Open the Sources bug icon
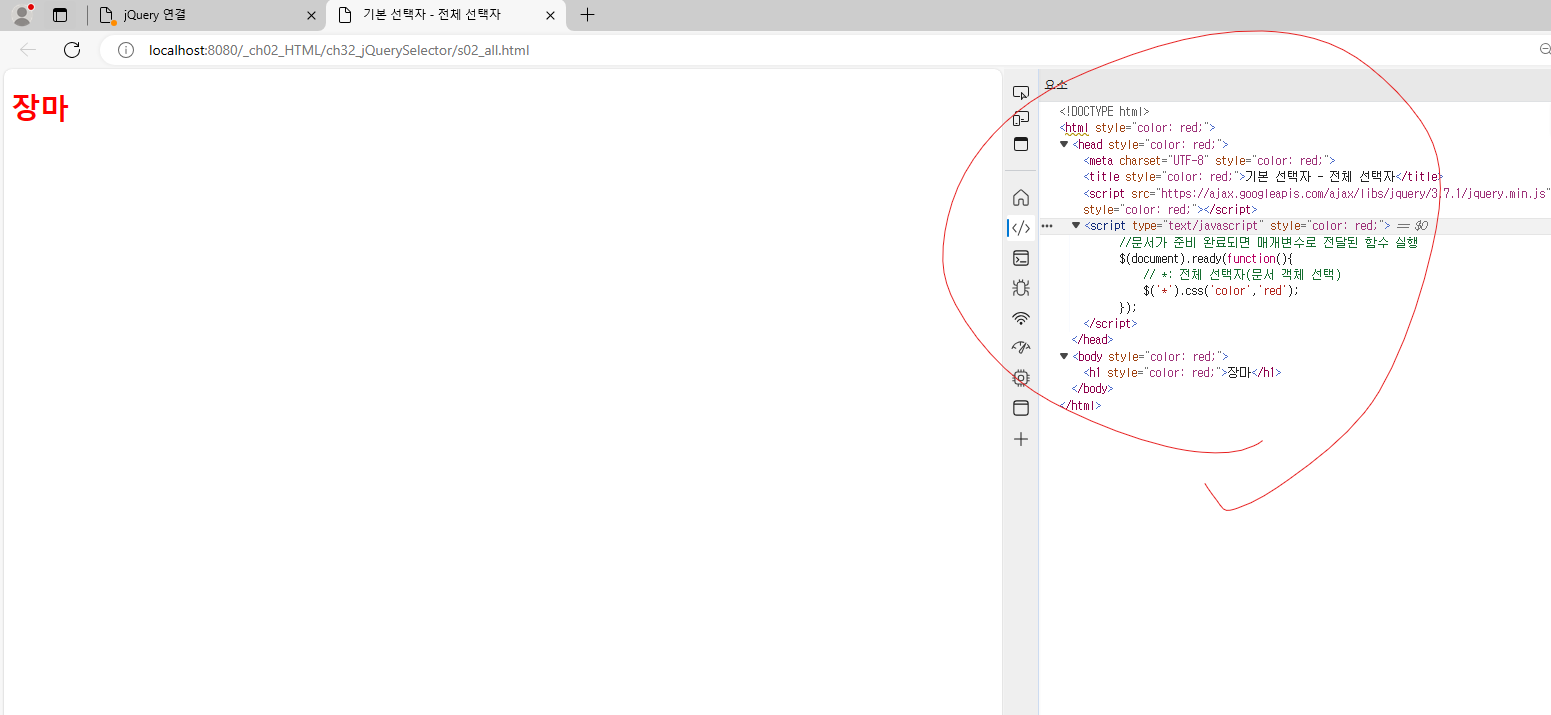Viewport: 1551px width, 715px height. click(1020, 288)
